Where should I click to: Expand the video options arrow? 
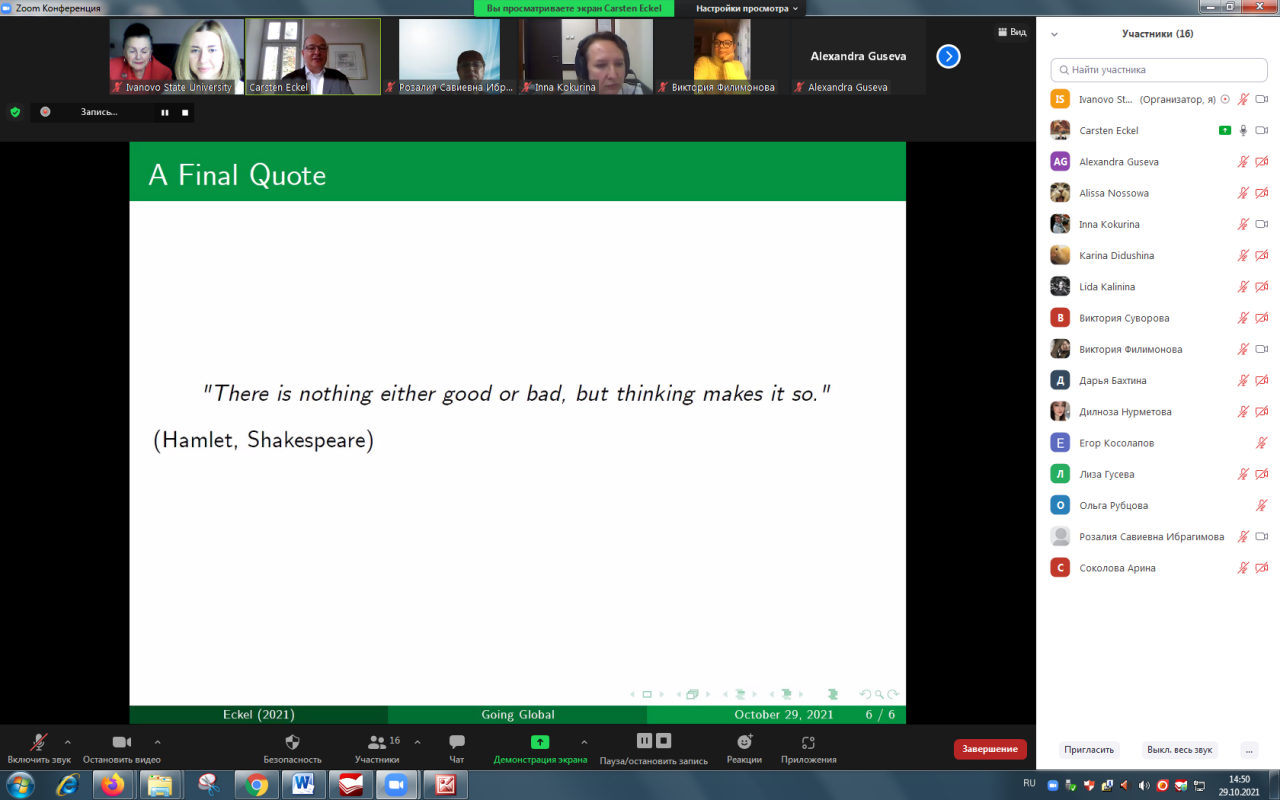pyautogui.click(x=157, y=742)
